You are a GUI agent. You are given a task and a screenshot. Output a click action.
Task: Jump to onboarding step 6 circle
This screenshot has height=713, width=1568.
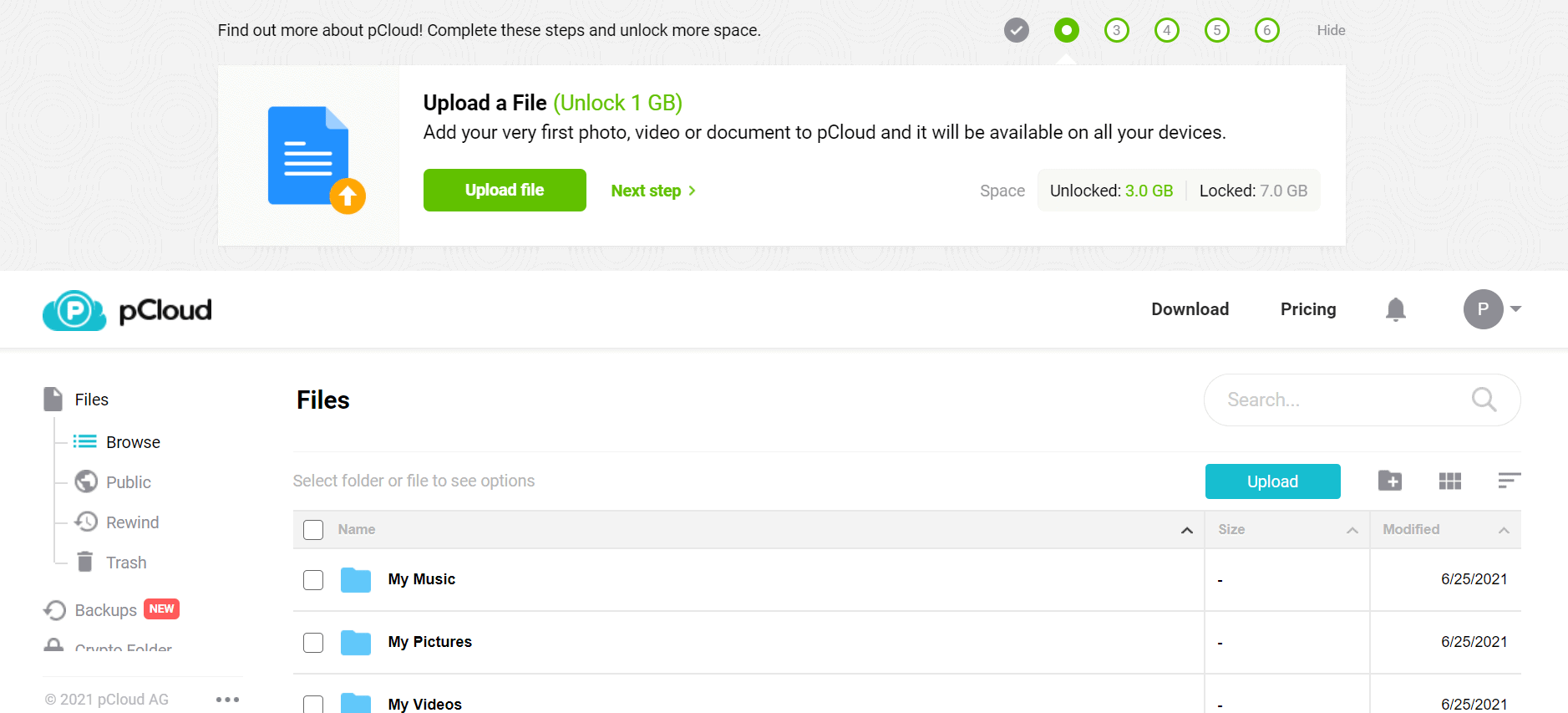click(x=1266, y=30)
